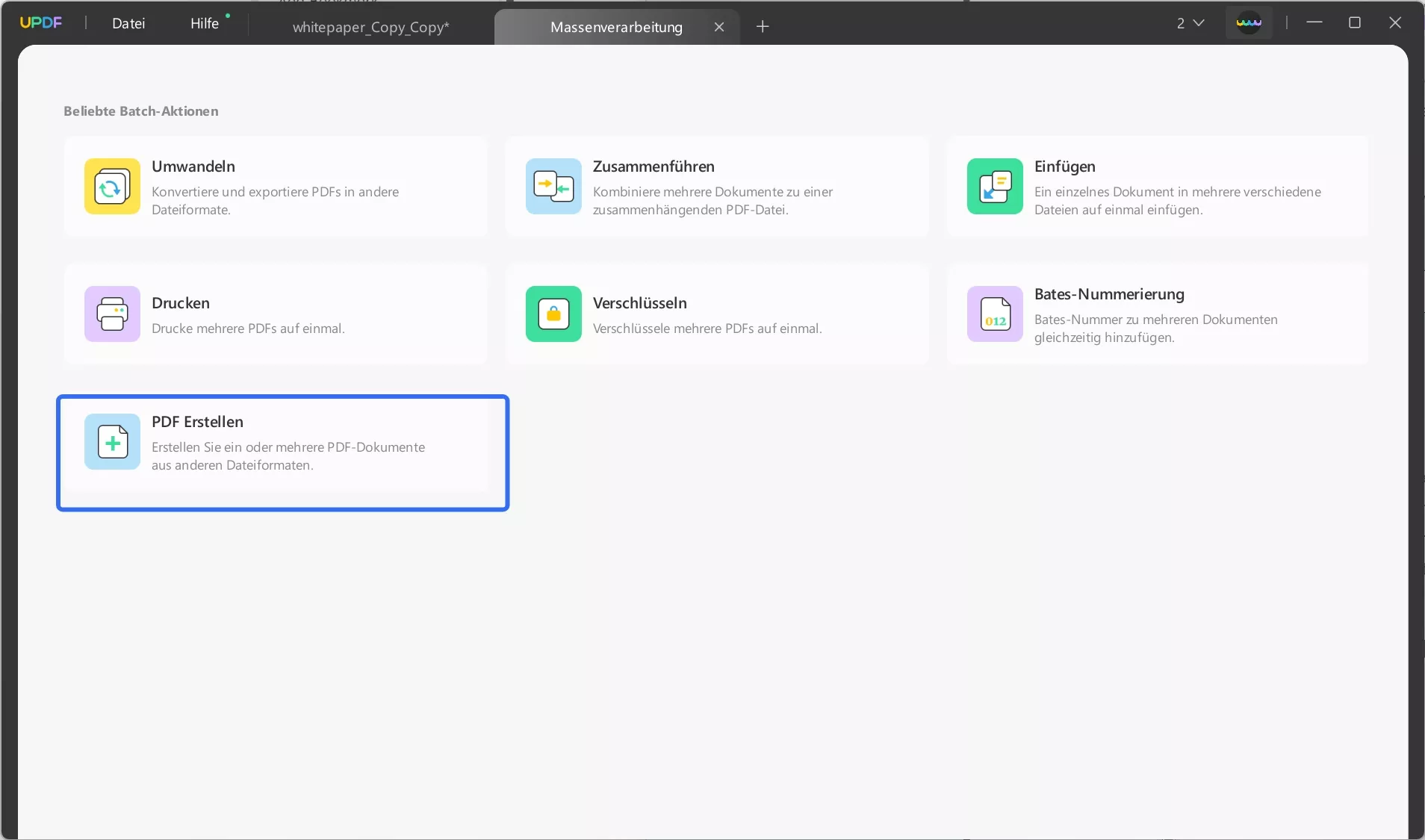Image resolution: width=1425 pixels, height=840 pixels.
Task: Open the Hilfe menu
Action: [x=205, y=23]
